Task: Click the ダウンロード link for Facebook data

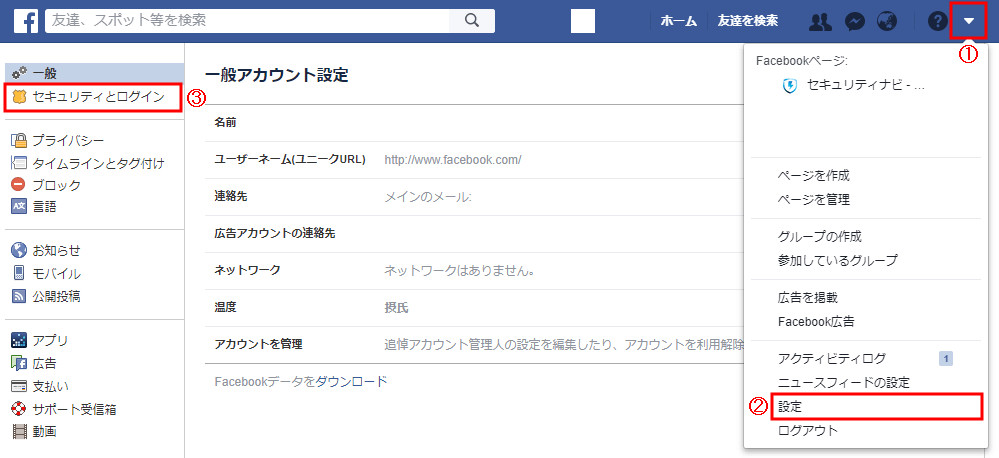Action: point(351,382)
